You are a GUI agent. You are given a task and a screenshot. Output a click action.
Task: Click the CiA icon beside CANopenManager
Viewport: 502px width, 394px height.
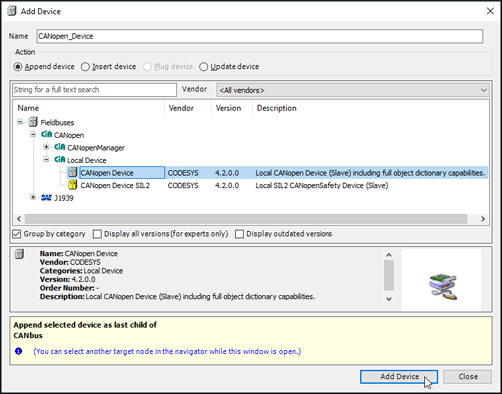[x=60, y=147]
